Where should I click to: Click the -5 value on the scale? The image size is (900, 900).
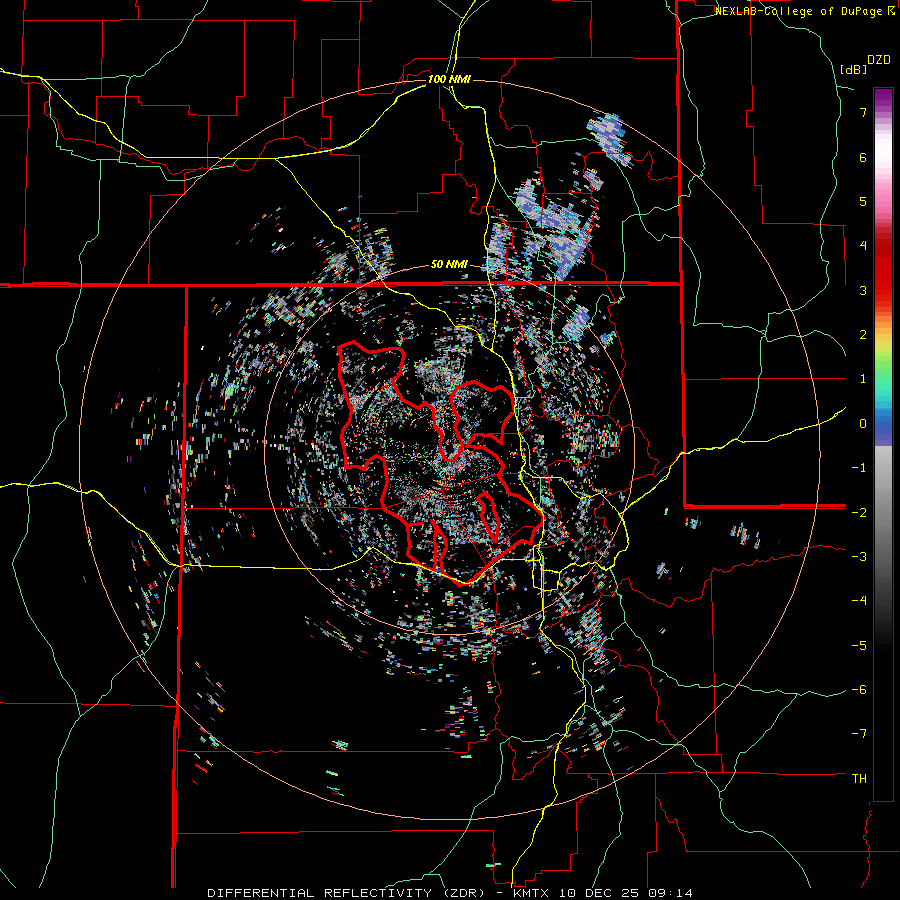859,645
